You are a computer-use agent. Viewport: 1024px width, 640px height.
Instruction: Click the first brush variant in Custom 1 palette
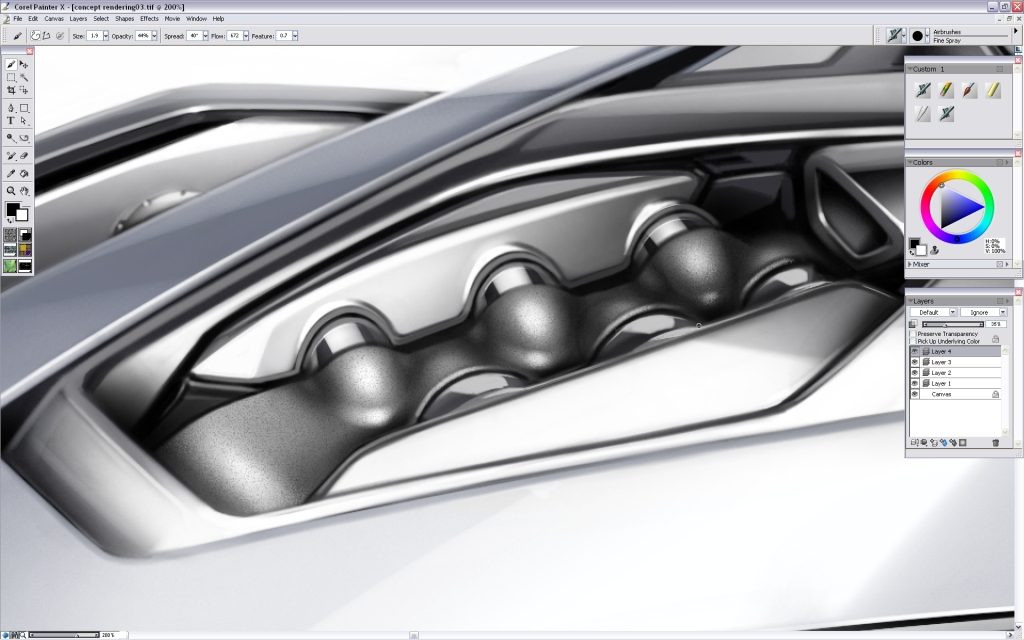coord(923,89)
